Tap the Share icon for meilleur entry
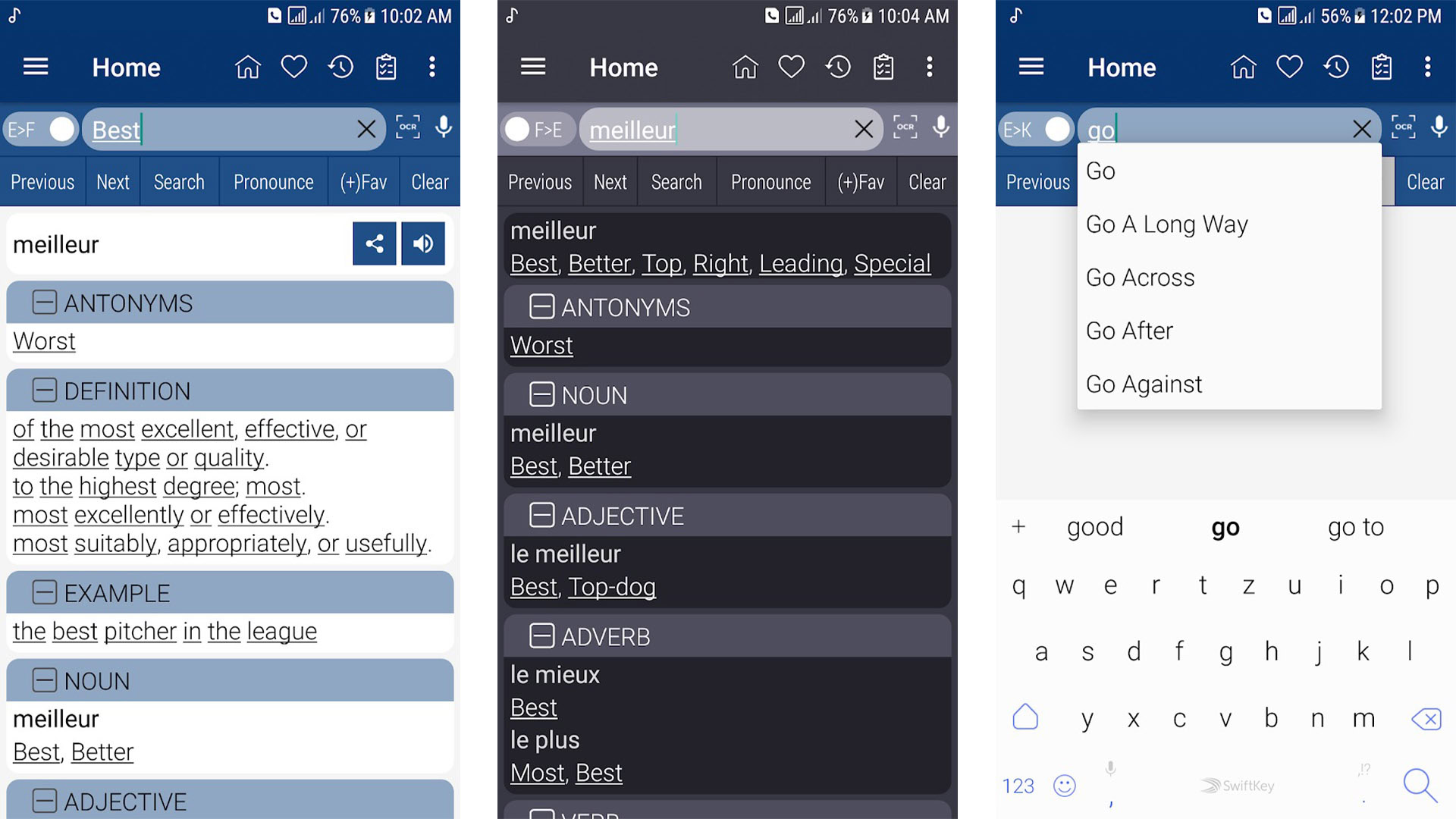 (x=373, y=243)
